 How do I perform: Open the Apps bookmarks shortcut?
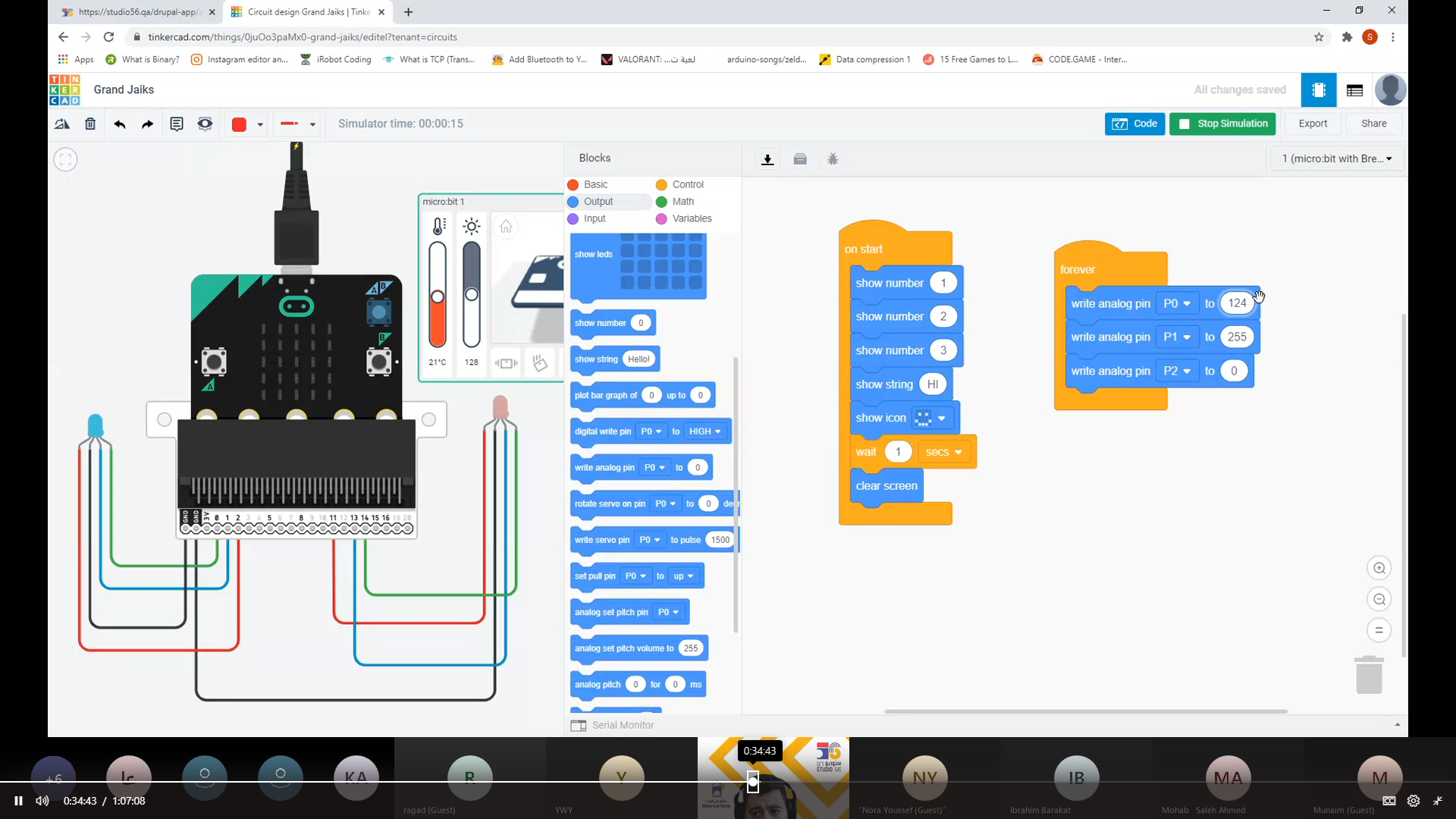pos(76,59)
